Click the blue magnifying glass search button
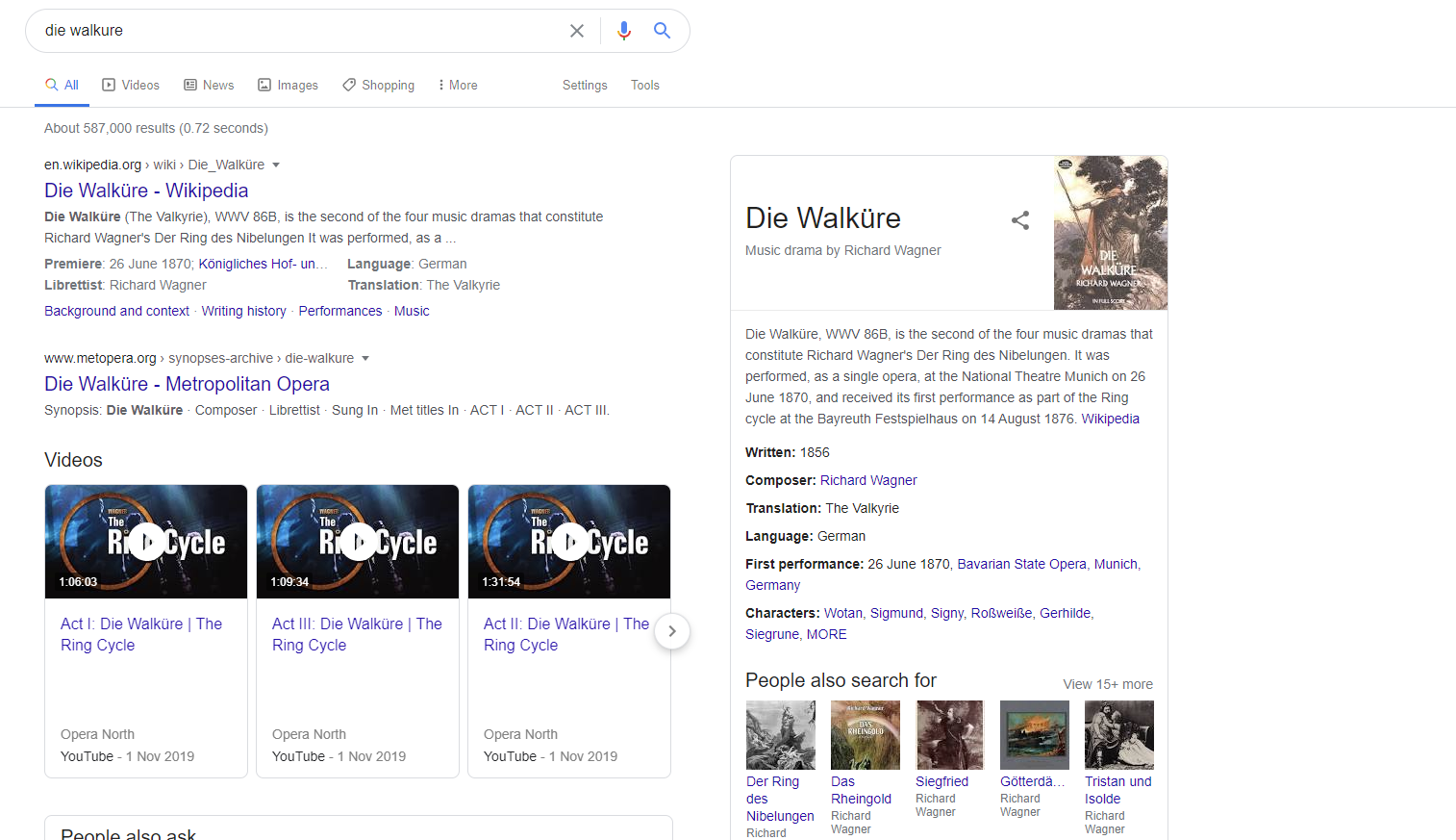 (x=662, y=31)
